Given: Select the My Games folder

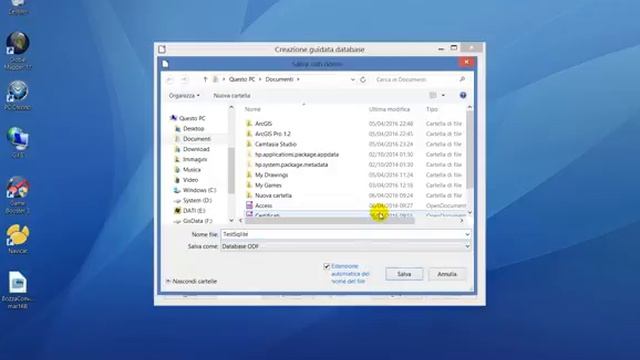Looking at the screenshot, I should [x=268, y=185].
